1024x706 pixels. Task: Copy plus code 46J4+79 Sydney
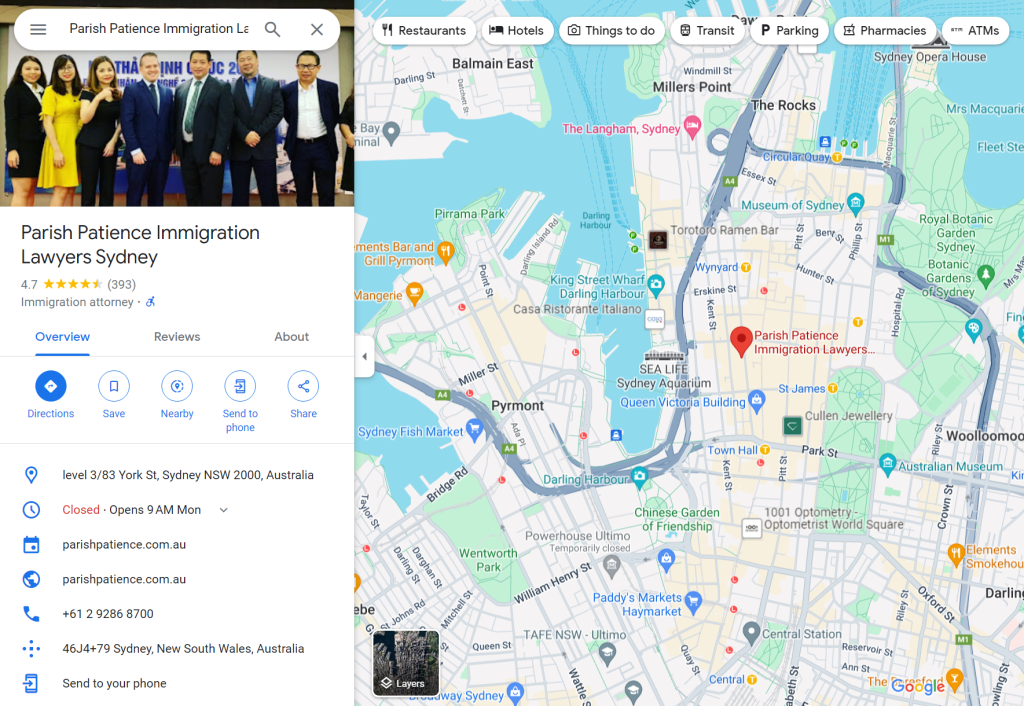pyautogui.click(x=184, y=649)
